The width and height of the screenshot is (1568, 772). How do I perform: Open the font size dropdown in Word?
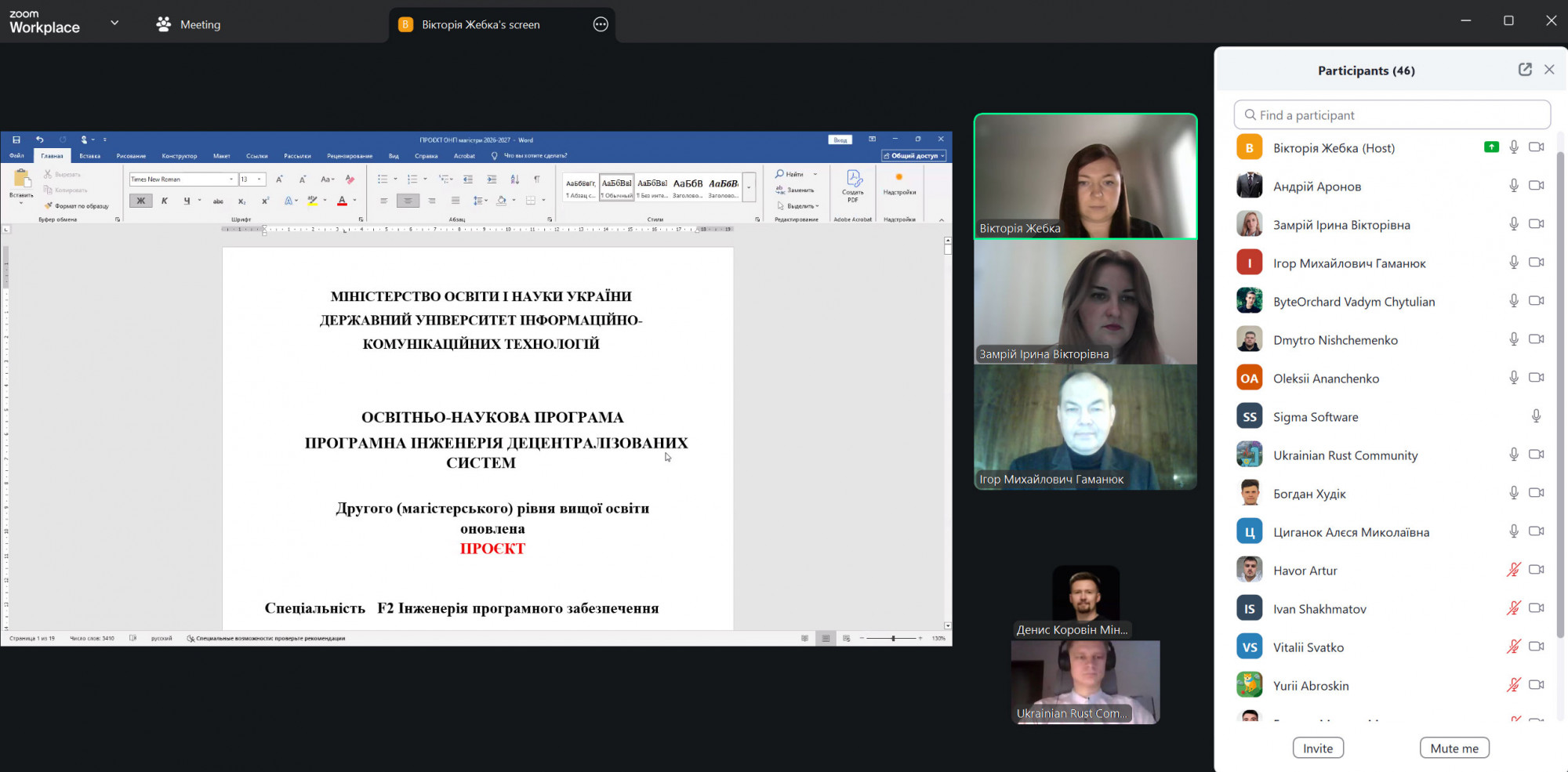point(260,179)
